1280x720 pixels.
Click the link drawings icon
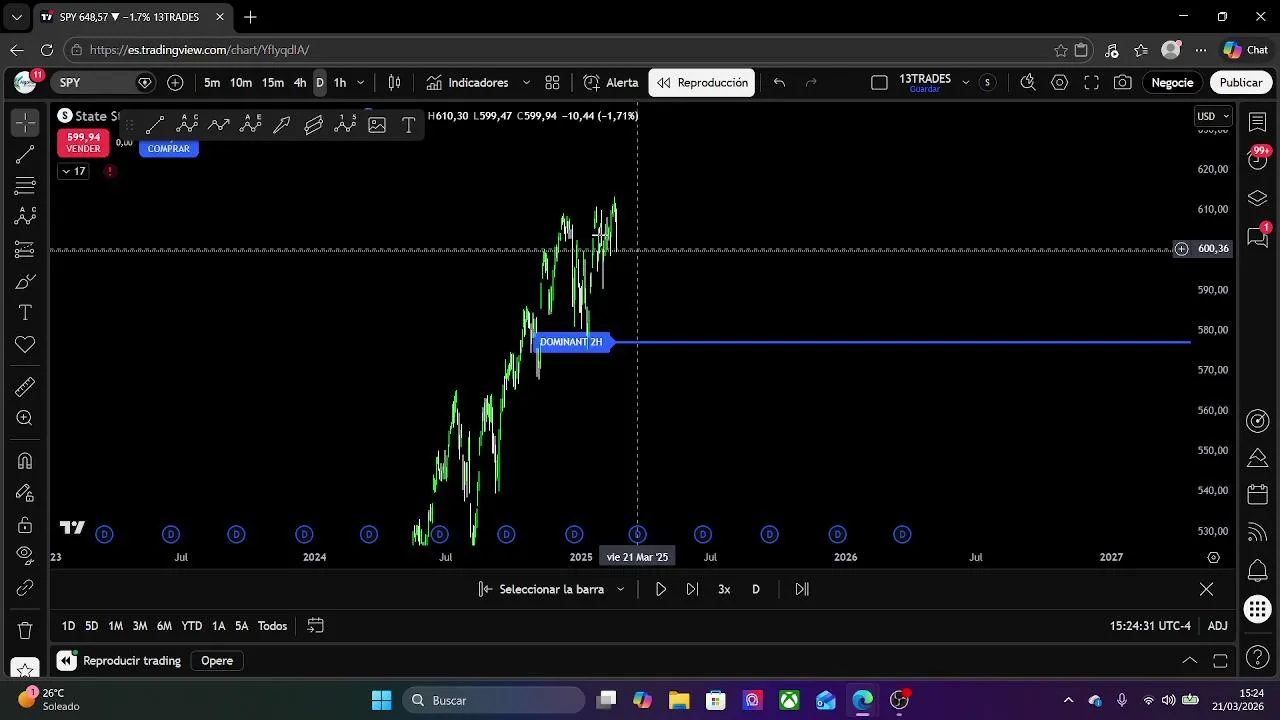[x=25, y=588]
